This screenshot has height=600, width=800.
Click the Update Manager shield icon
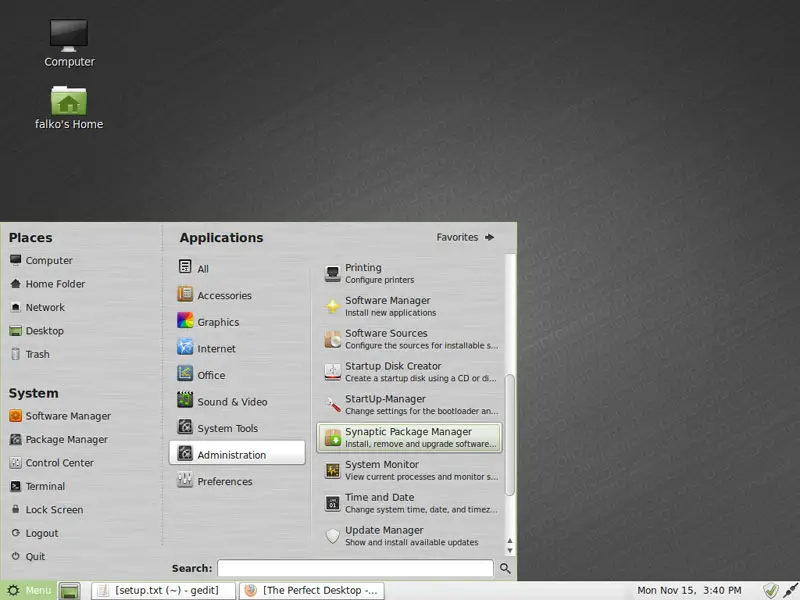click(x=334, y=536)
